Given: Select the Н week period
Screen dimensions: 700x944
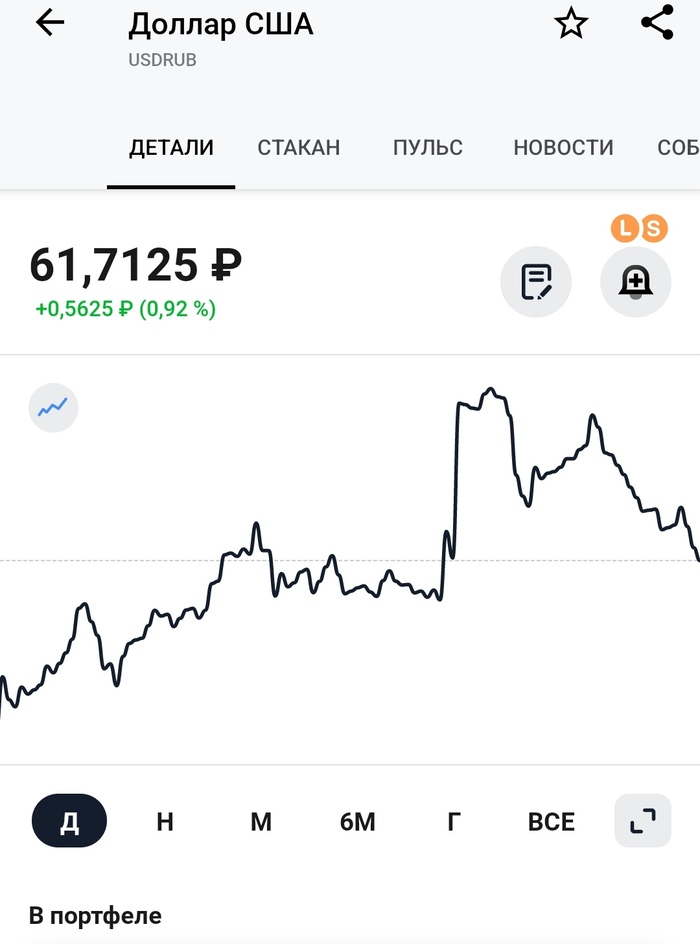Looking at the screenshot, I should click(165, 821).
